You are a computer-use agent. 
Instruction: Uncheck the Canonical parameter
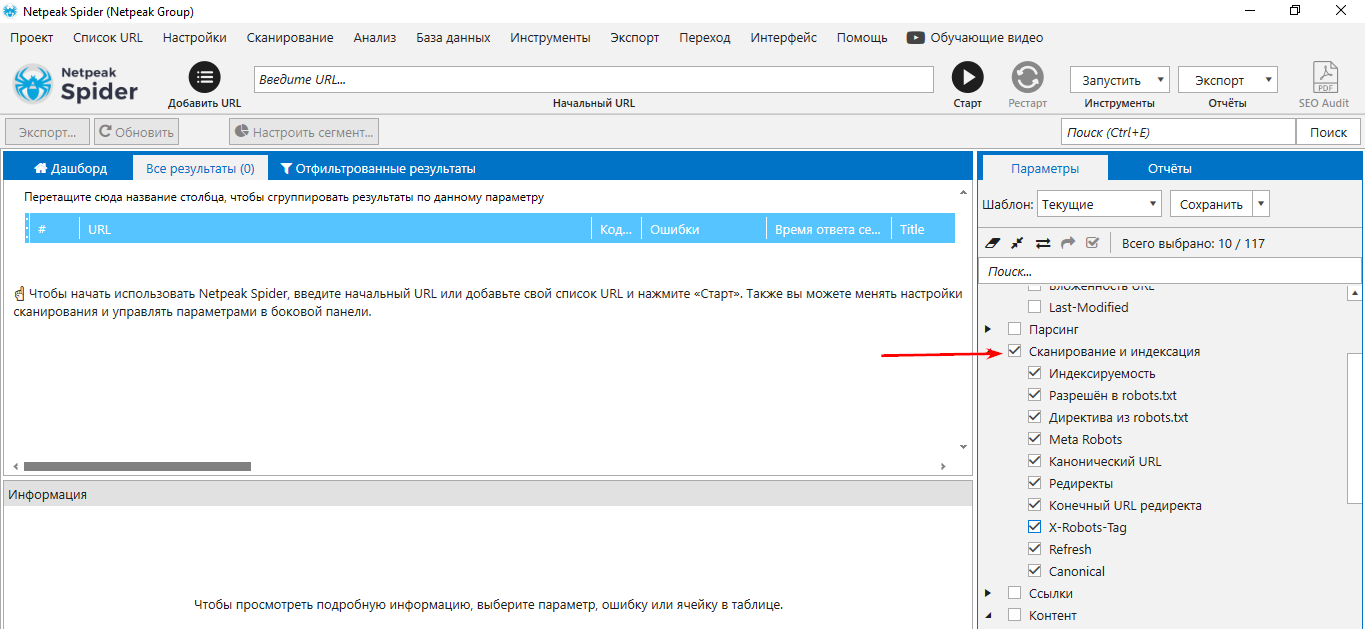pos(1035,571)
